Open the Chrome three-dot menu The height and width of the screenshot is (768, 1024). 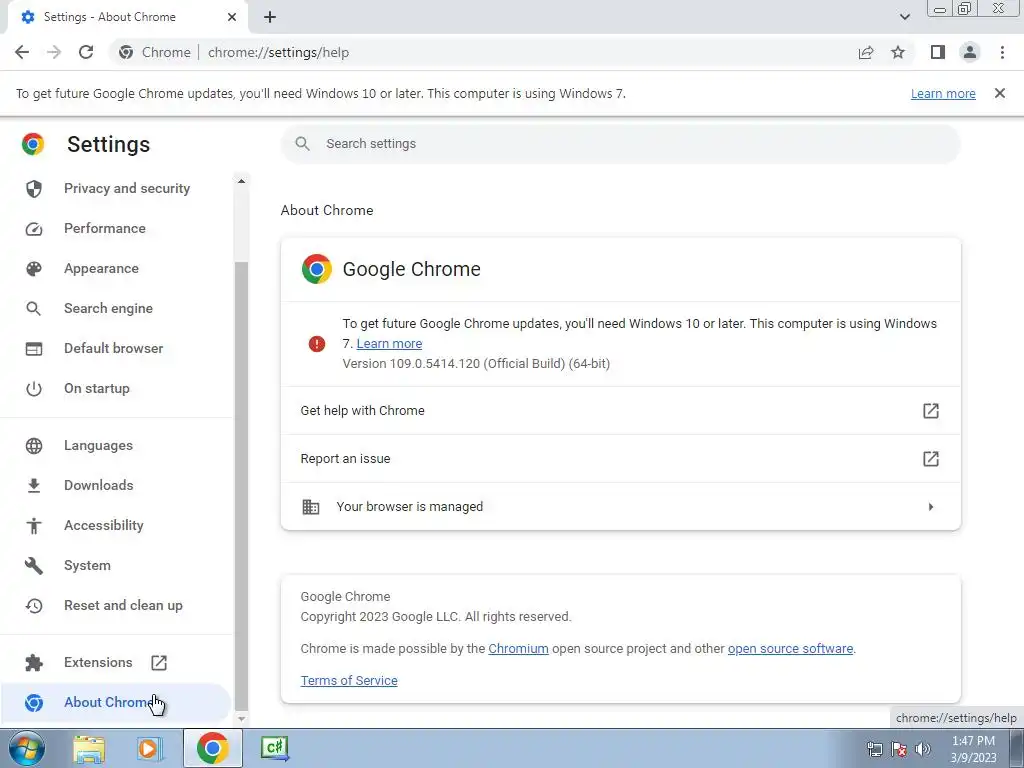click(1002, 52)
